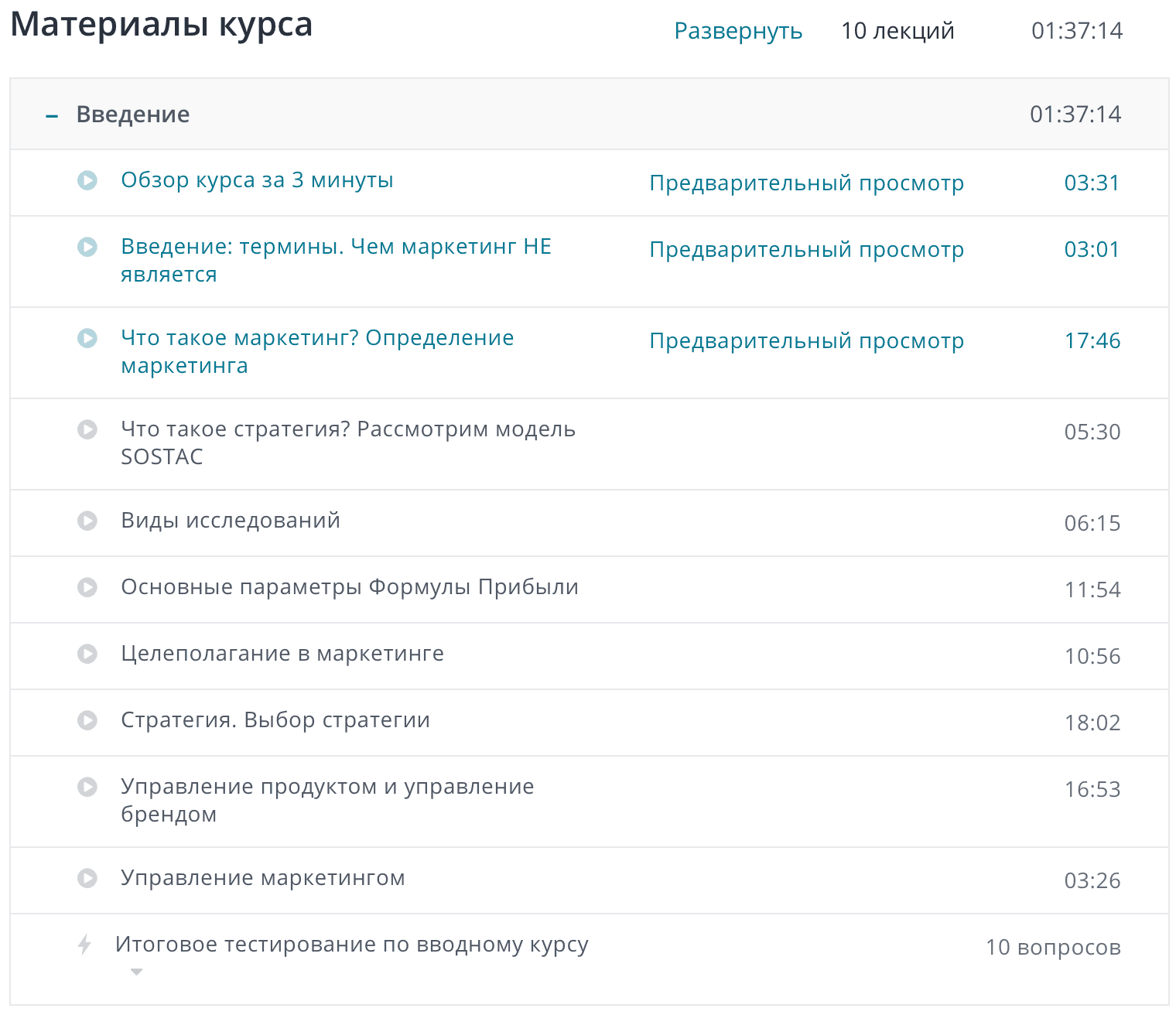
Task: Click gray play icon beside 'Виды исследований'
Action: (x=87, y=521)
